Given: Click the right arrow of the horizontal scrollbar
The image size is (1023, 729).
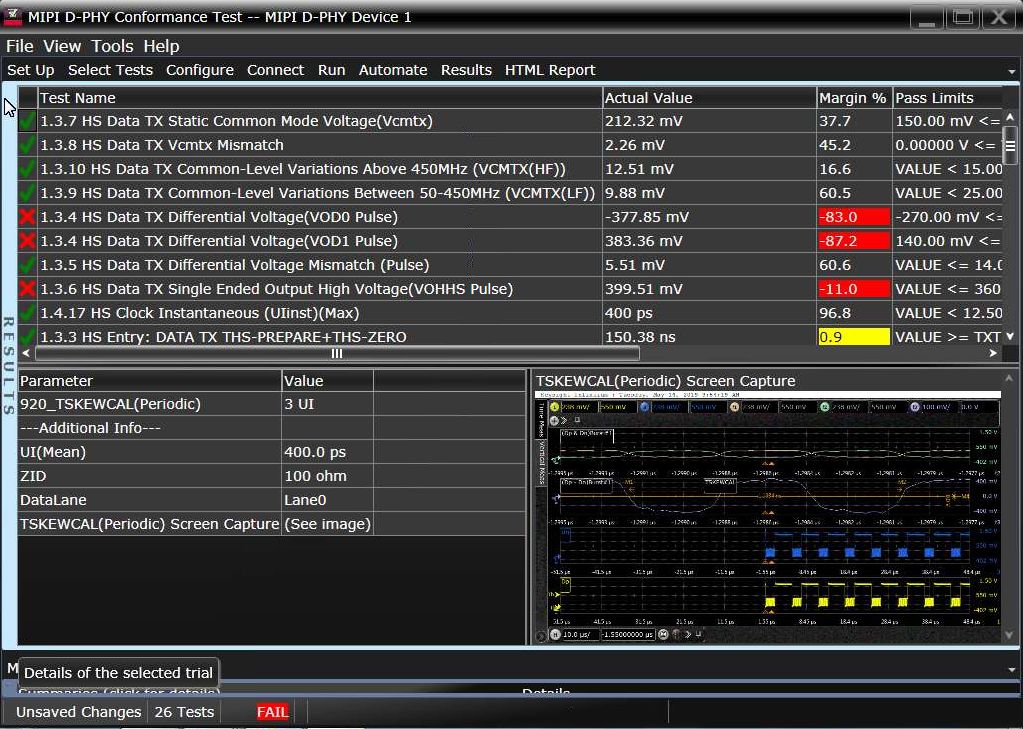Looking at the screenshot, I should [993, 353].
